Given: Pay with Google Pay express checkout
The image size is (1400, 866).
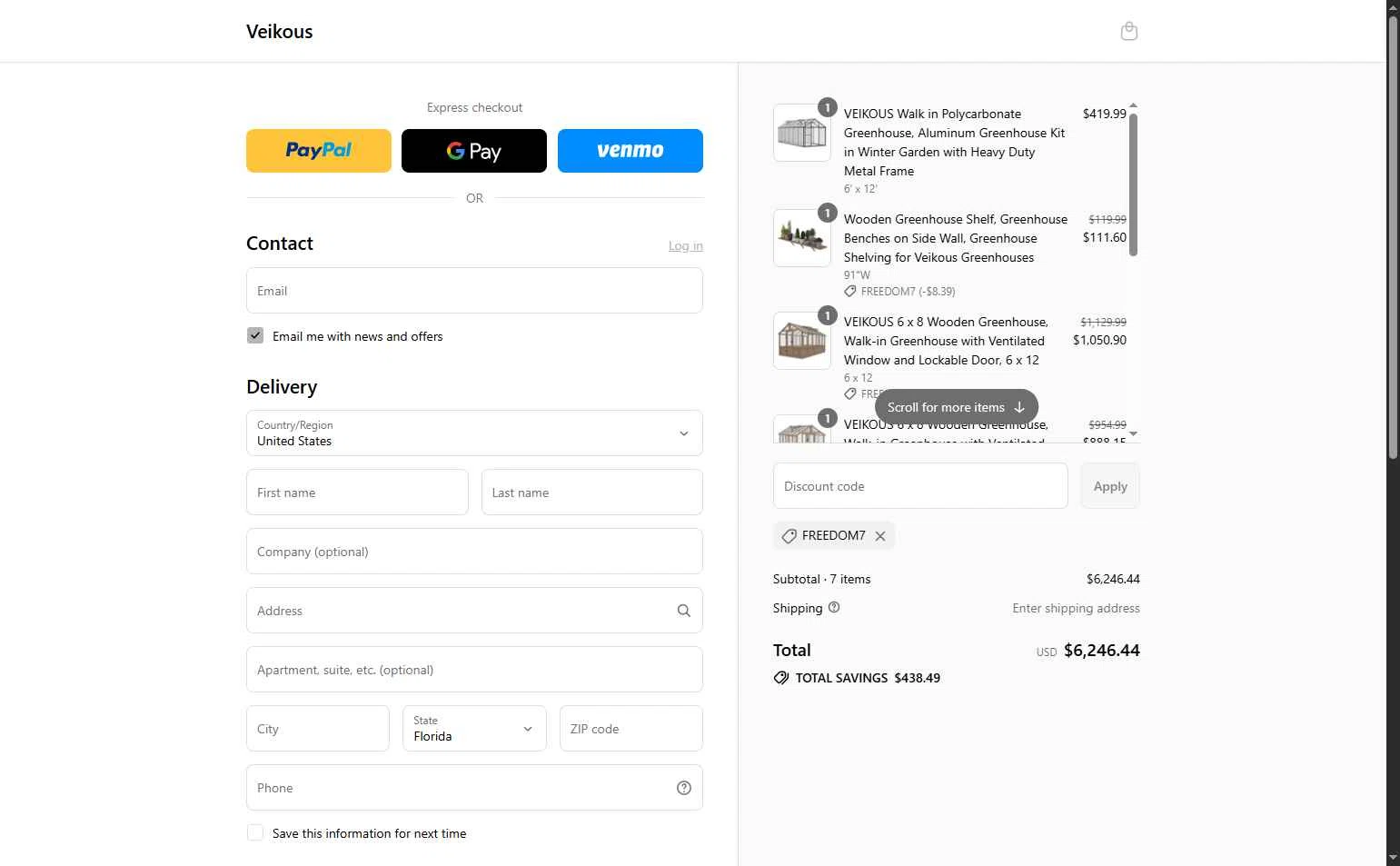Looking at the screenshot, I should click(x=474, y=151).
